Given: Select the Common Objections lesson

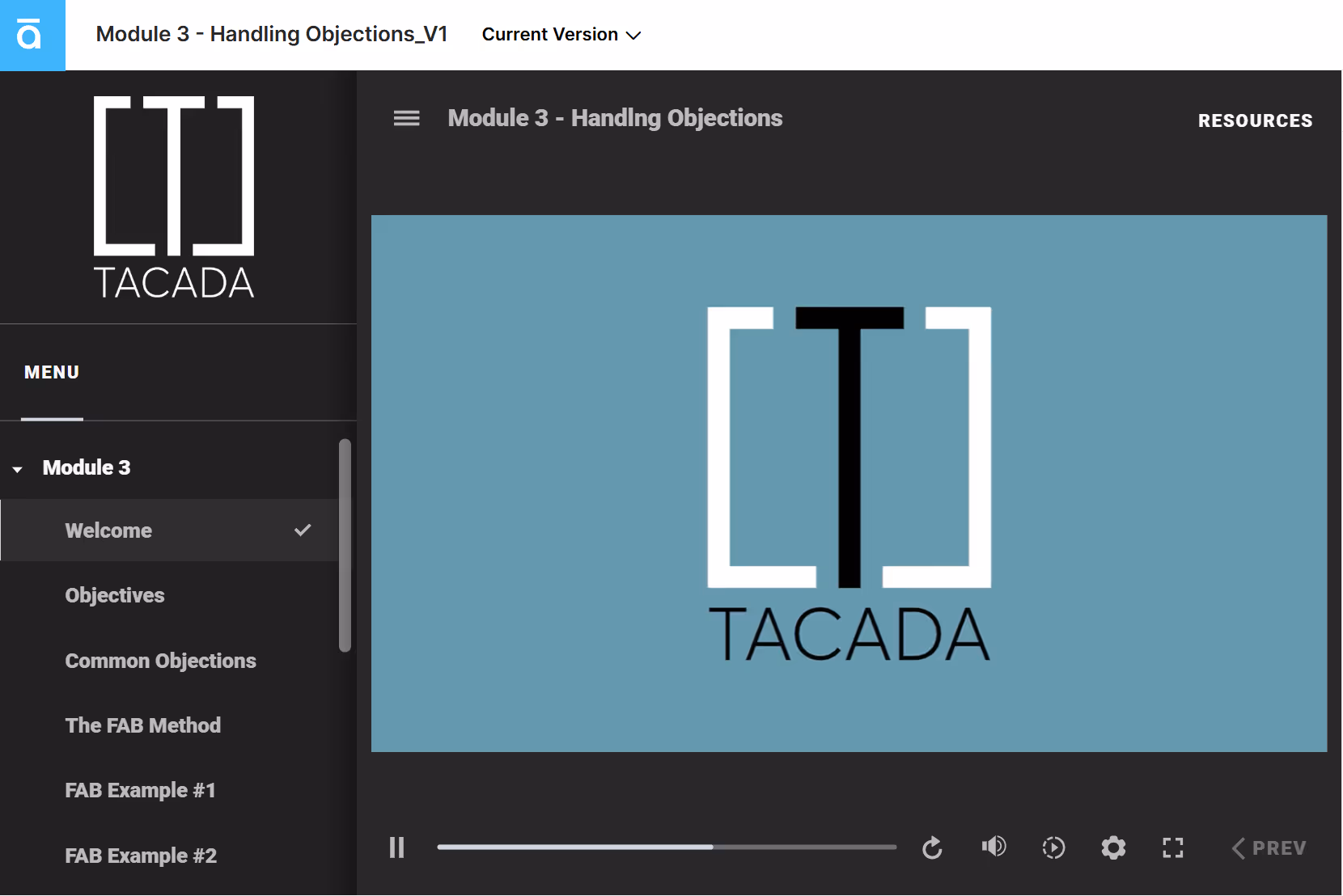Looking at the screenshot, I should click(x=160, y=661).
